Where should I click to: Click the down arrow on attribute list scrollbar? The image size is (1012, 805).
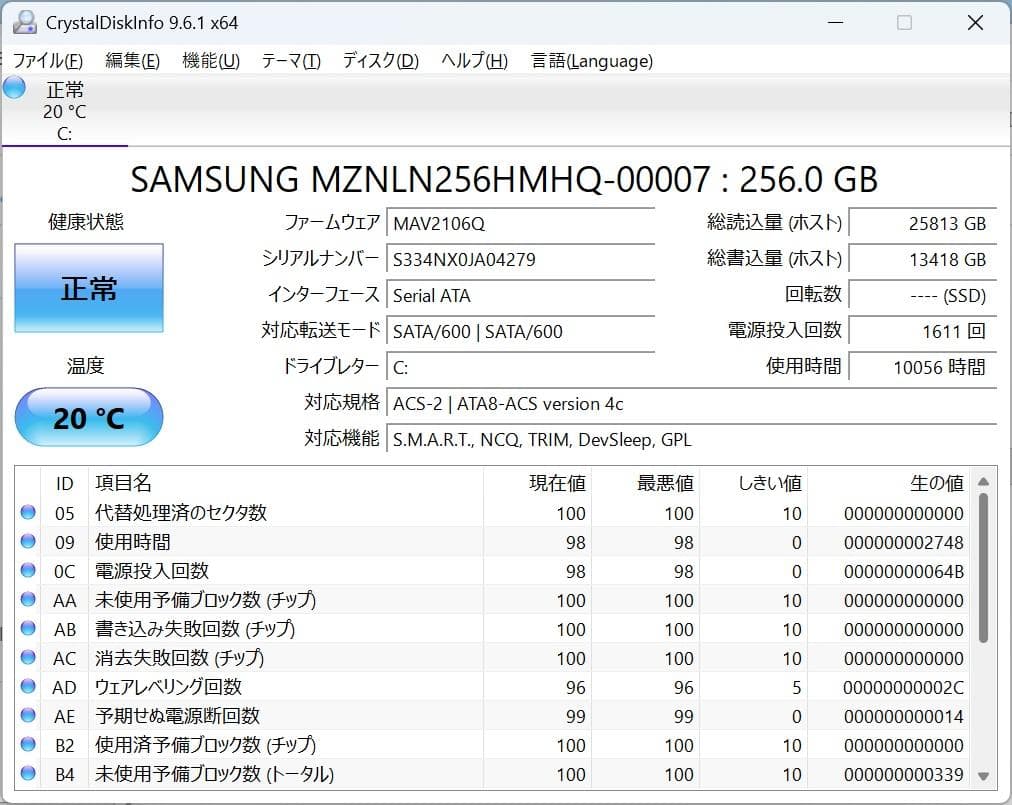[x=981, y=774]
